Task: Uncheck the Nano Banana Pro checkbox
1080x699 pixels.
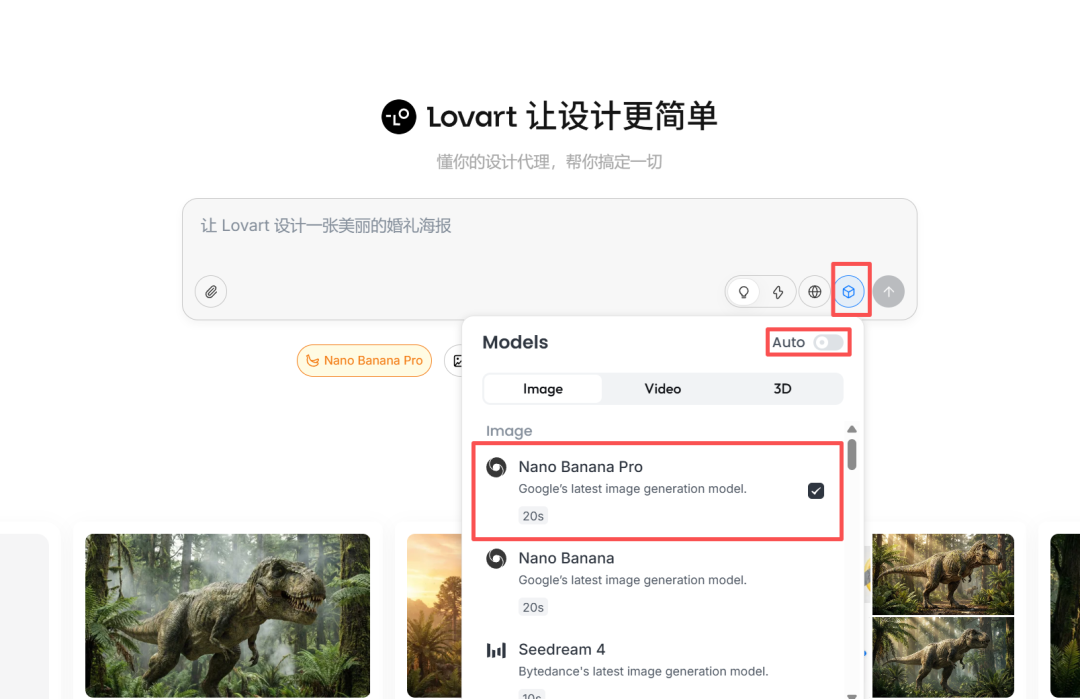Action: tap(816, 490)
